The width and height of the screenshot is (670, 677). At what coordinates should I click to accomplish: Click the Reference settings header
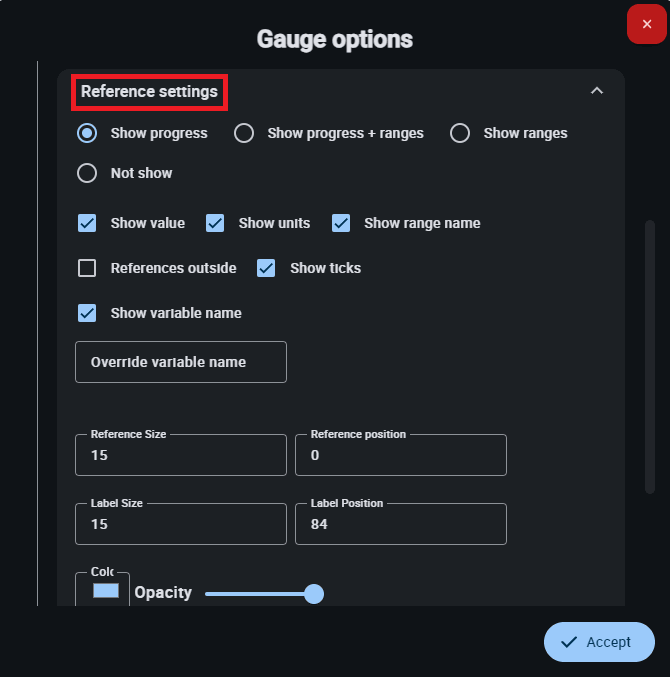coord(150,92)
